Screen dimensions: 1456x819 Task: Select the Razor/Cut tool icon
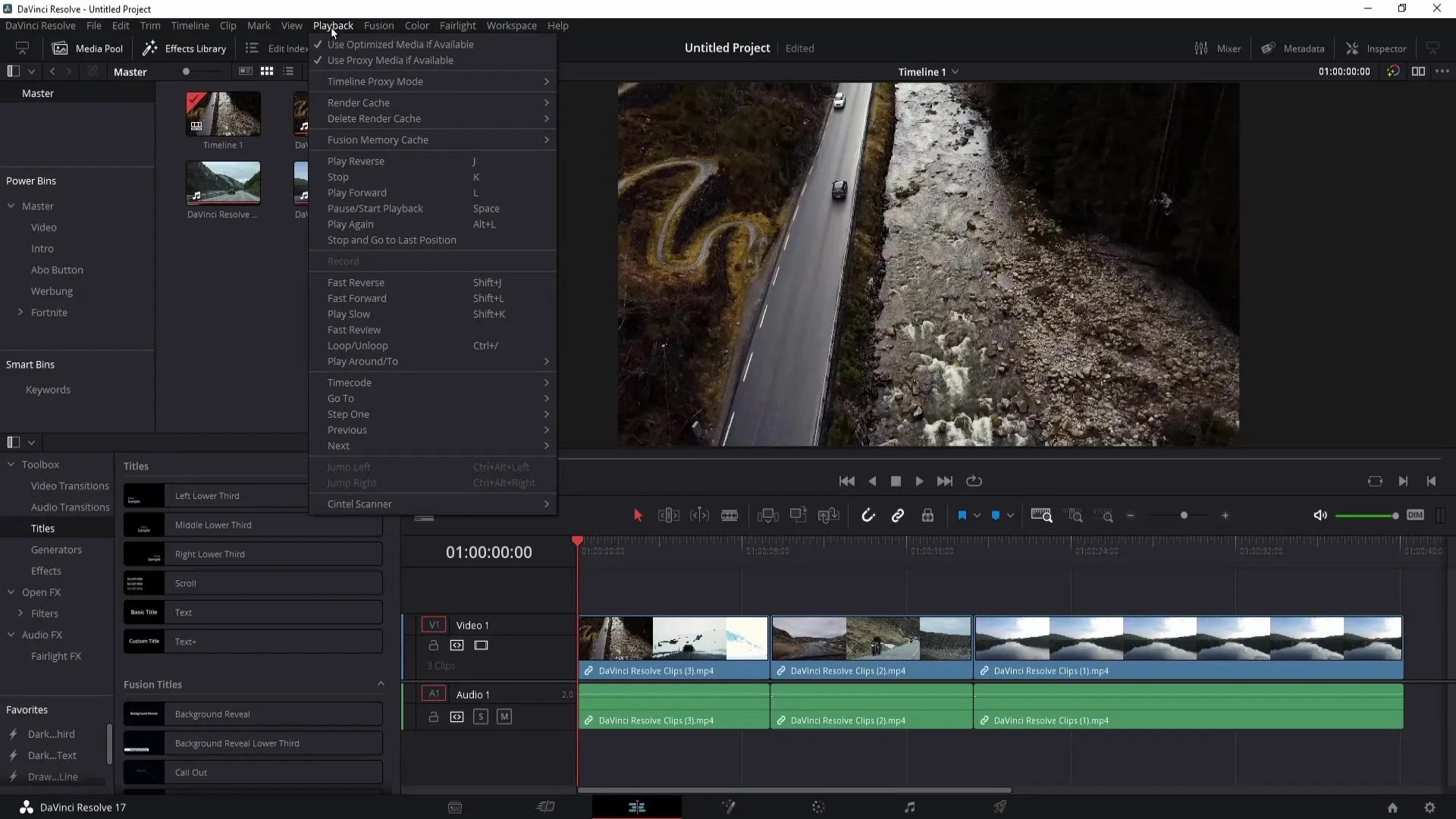coord(729,515)
